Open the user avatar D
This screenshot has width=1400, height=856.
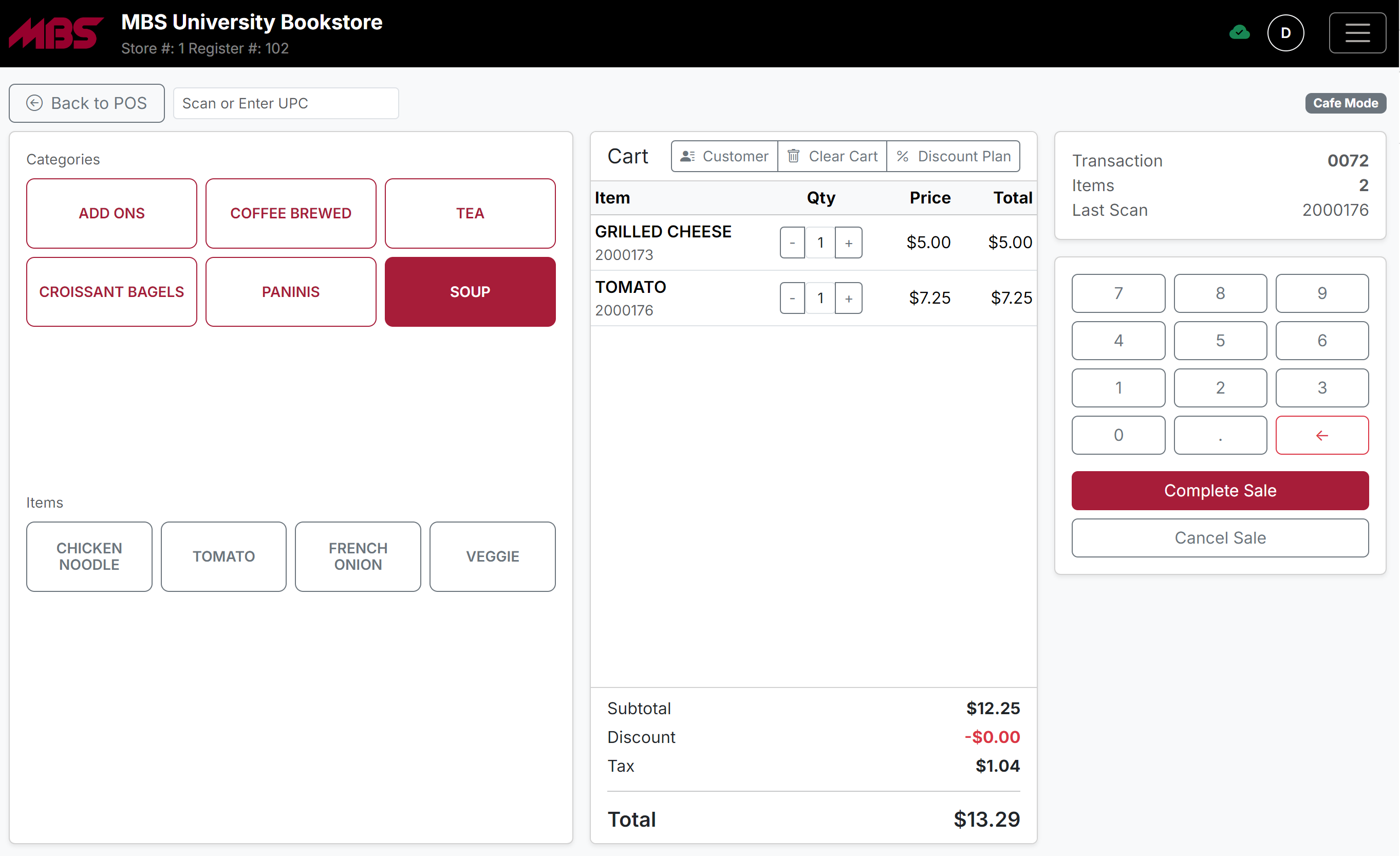tap(1285, 33)
